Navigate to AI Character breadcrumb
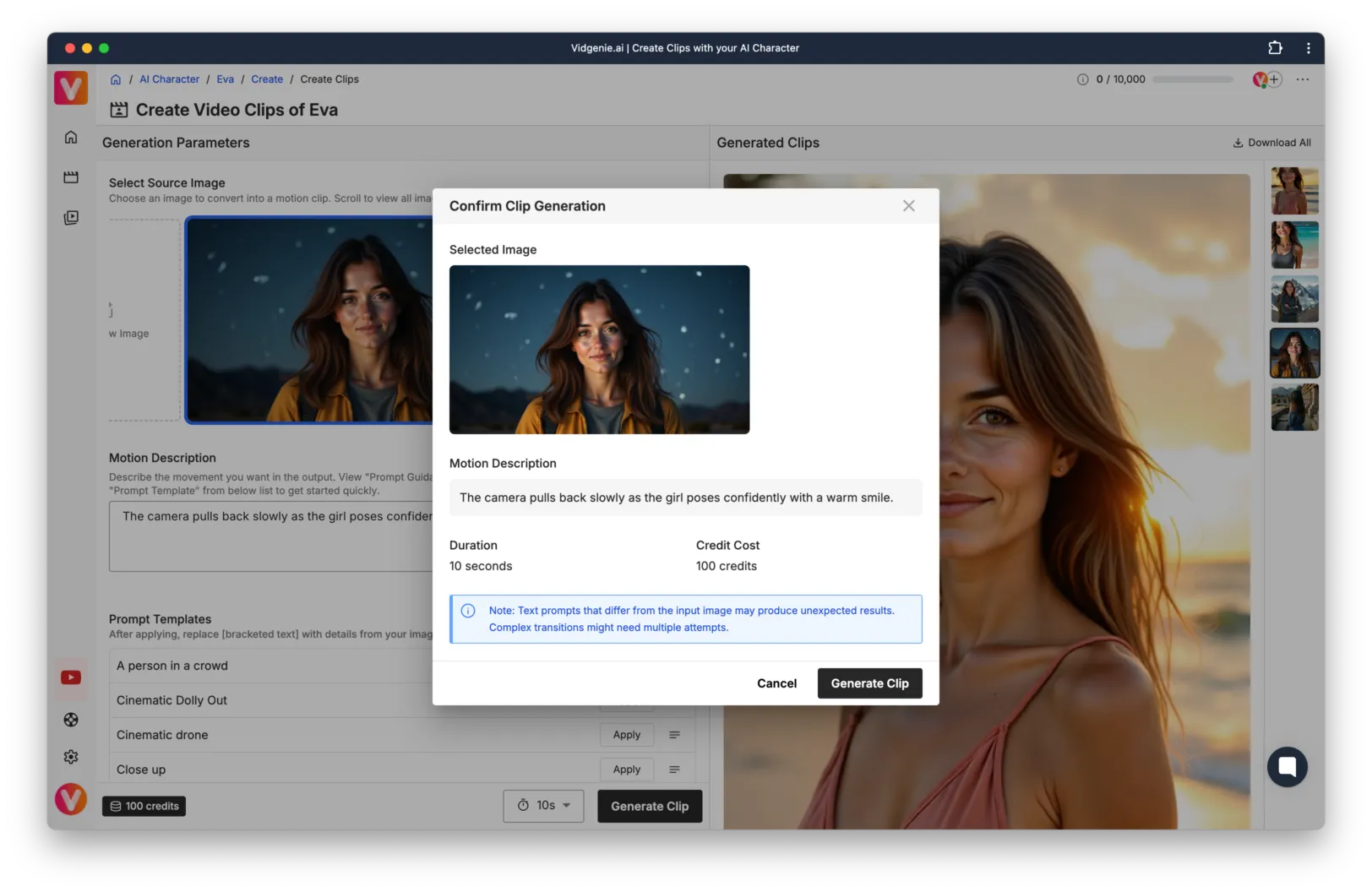1372x892 pixels. pyautogui.click(x=170, y=79)
